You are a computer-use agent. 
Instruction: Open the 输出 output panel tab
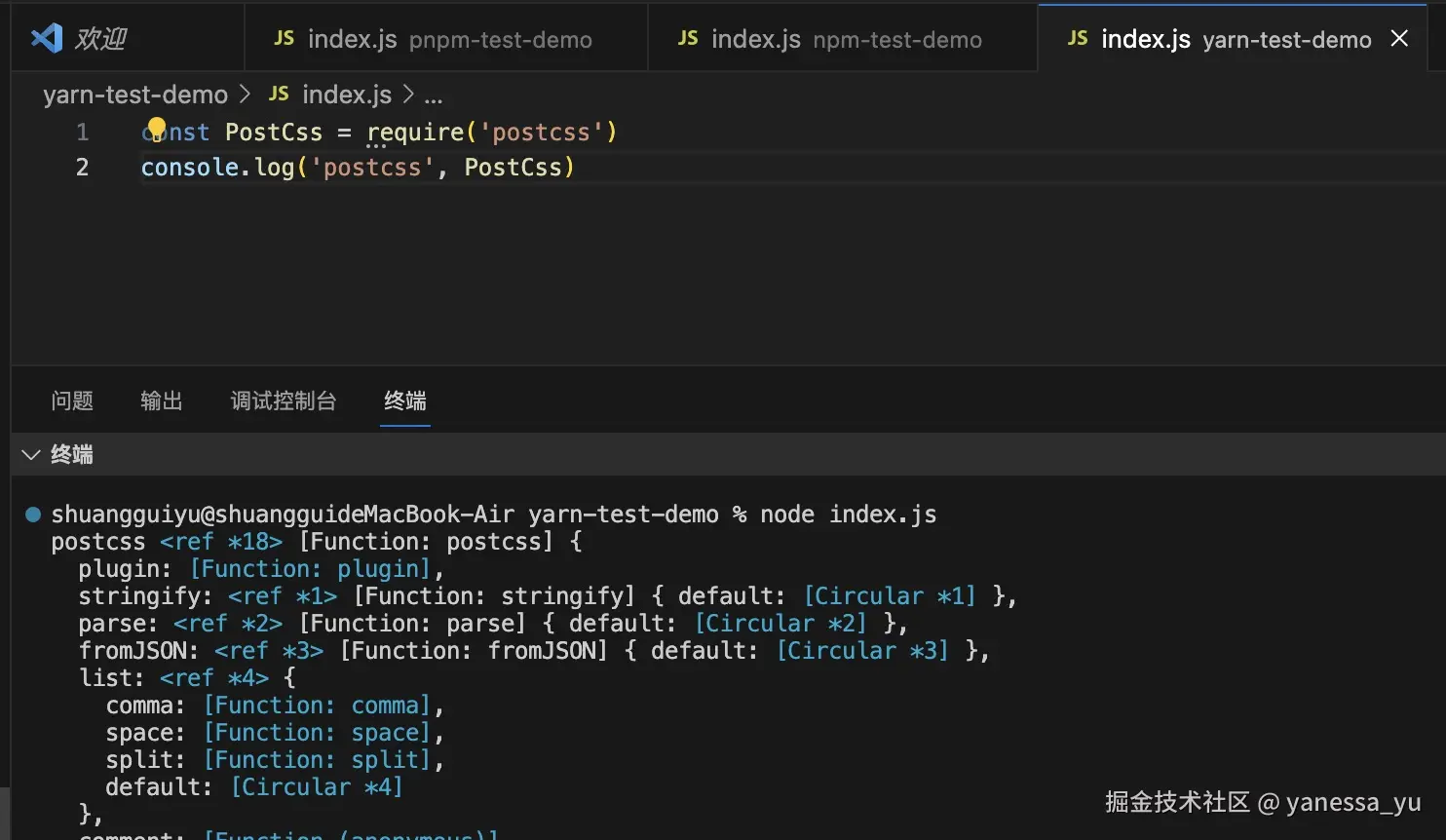click(x=162, y=401)
